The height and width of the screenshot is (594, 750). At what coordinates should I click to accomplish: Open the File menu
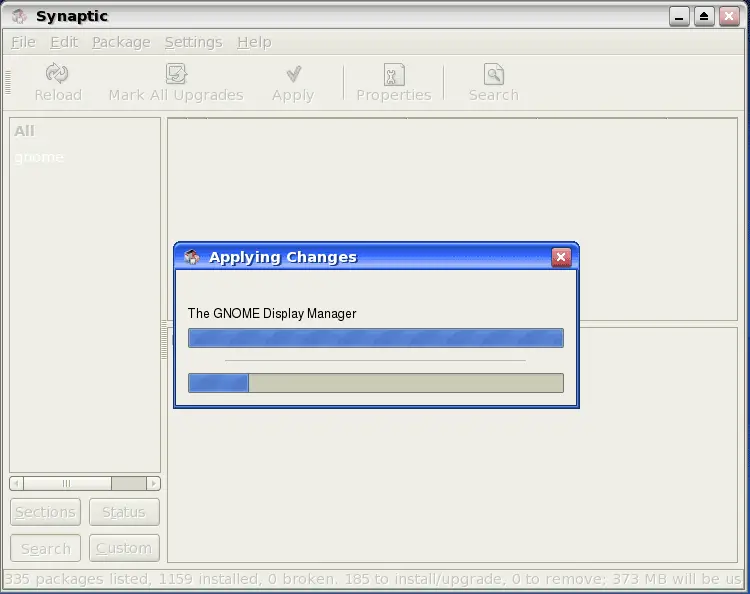23,42
